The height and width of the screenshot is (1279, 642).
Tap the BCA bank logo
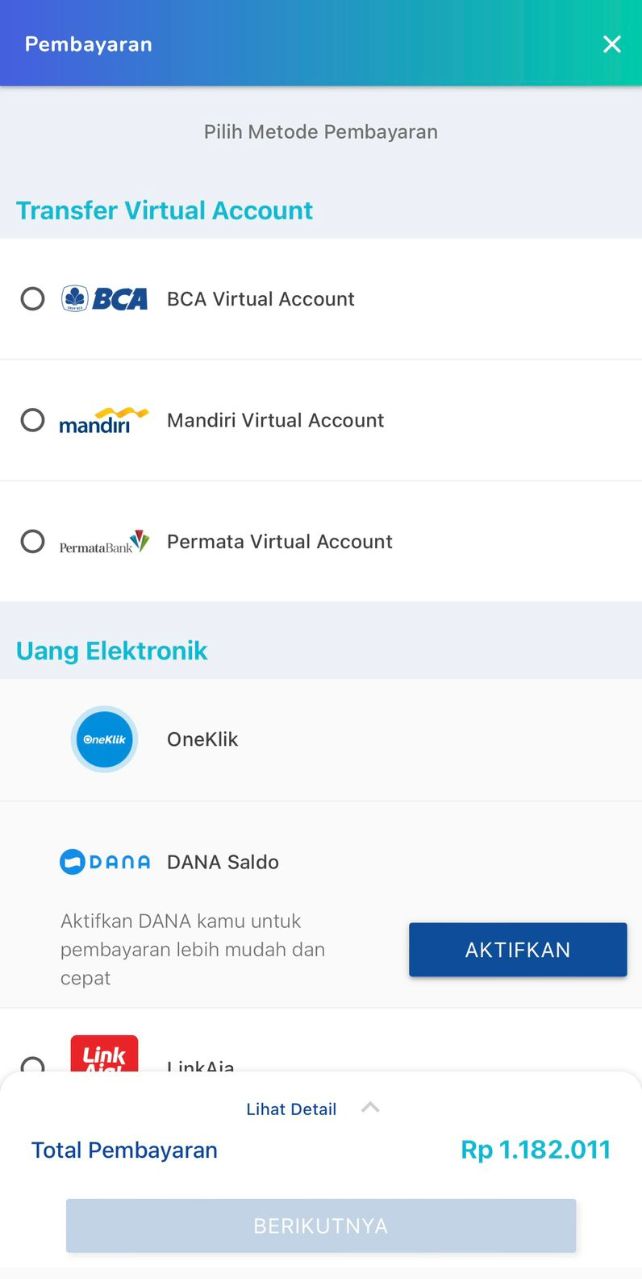[104, 298]
